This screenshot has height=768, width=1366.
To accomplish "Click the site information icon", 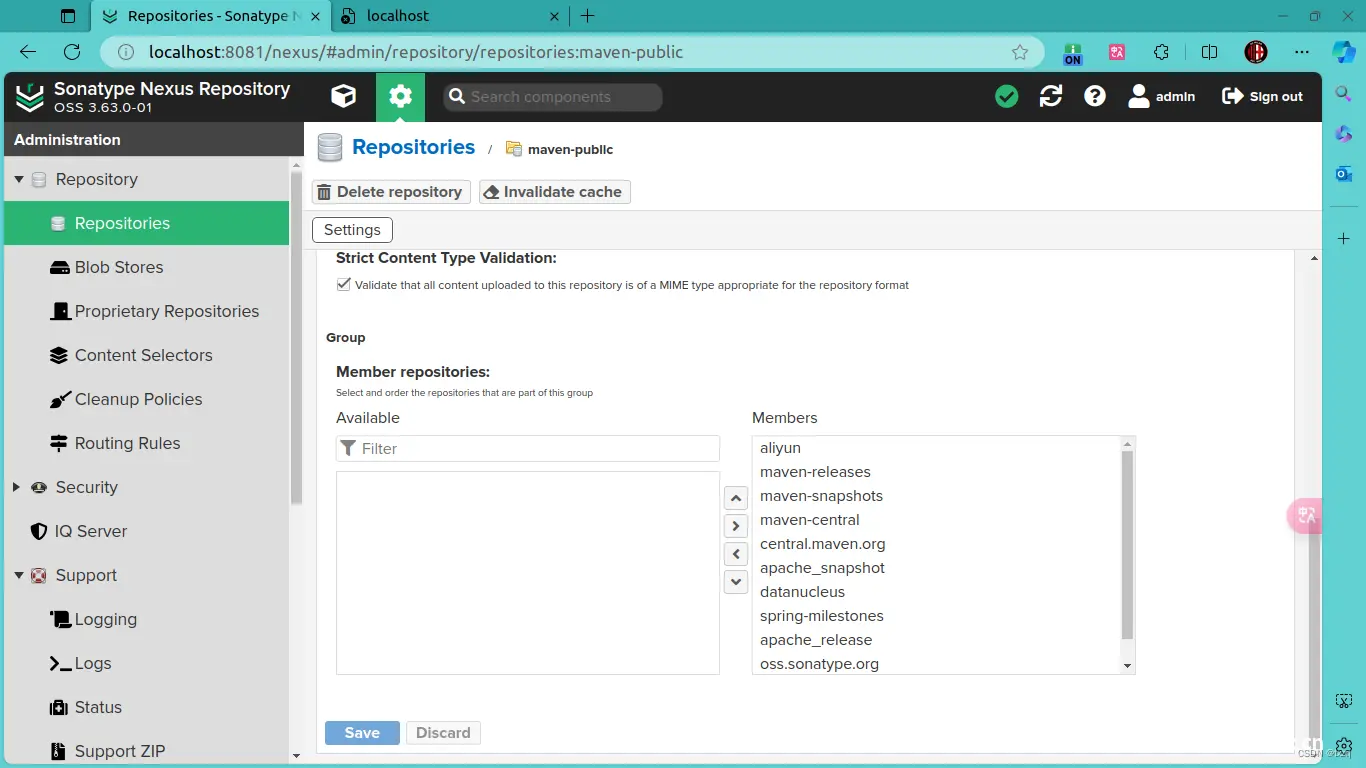I will tap(126, 52).
